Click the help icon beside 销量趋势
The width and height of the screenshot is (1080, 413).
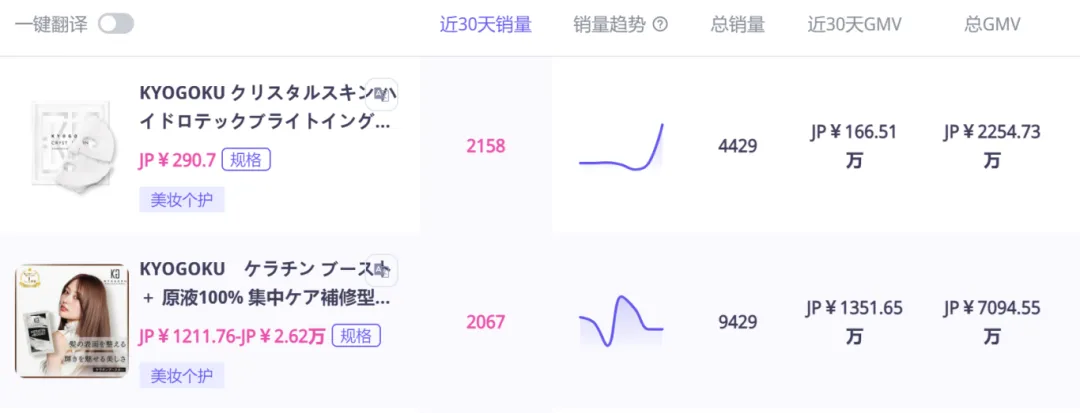click(x=660, y=25)
